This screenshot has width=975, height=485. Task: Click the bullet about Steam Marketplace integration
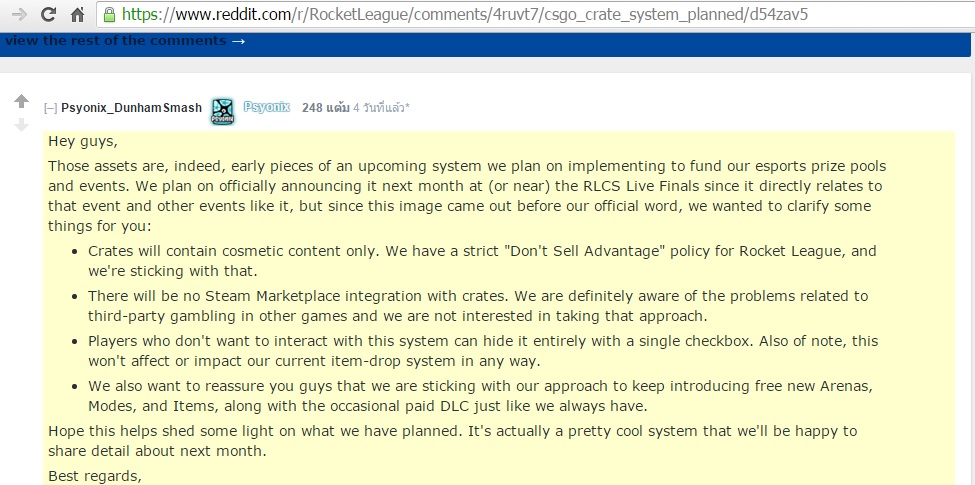coord(478,306)
